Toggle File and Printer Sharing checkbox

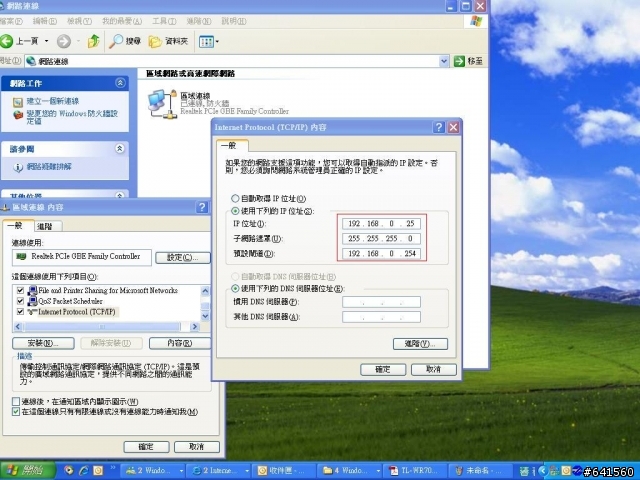coord(20,290)
